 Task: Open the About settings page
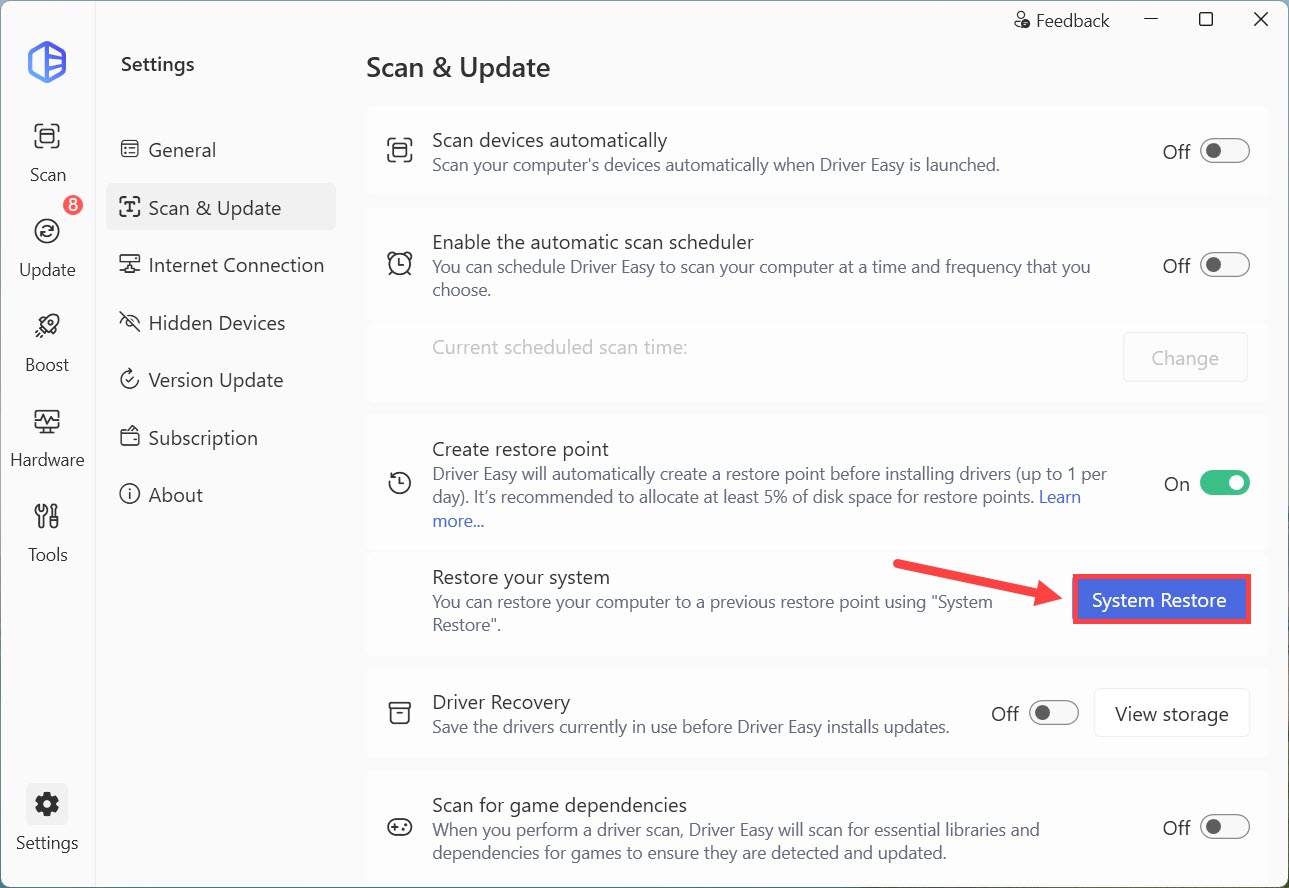point(220,495)
